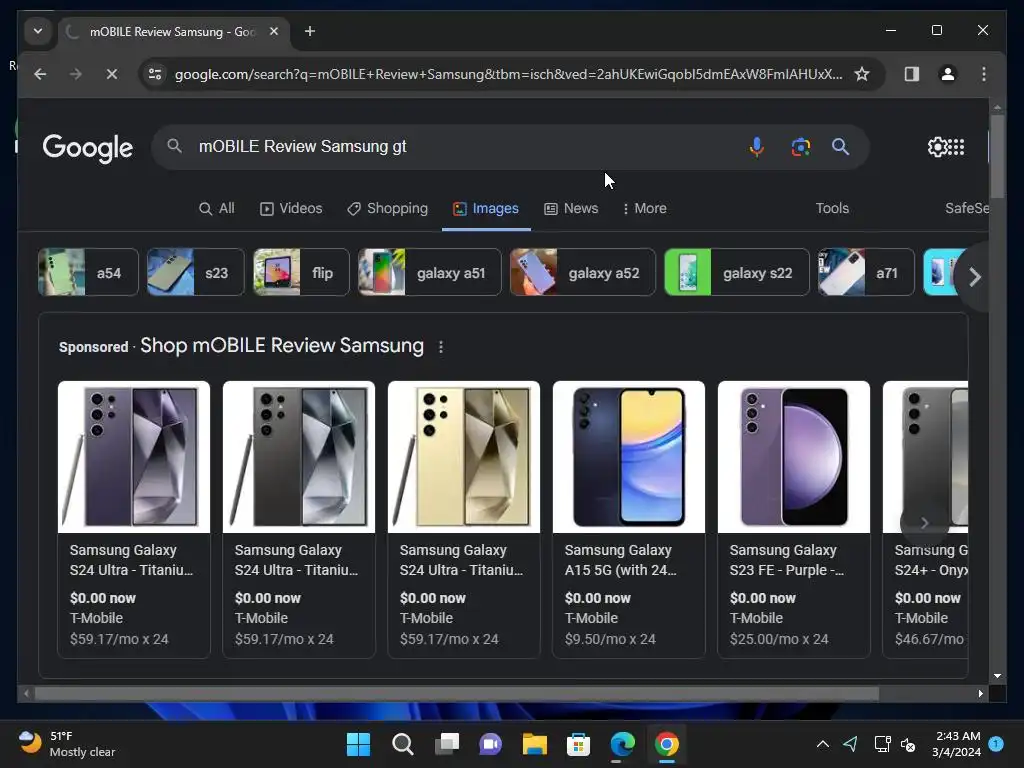The image size is (1024, 768).
Task: Open Task View on the taskbar
Action: click(x=447, y=744)
